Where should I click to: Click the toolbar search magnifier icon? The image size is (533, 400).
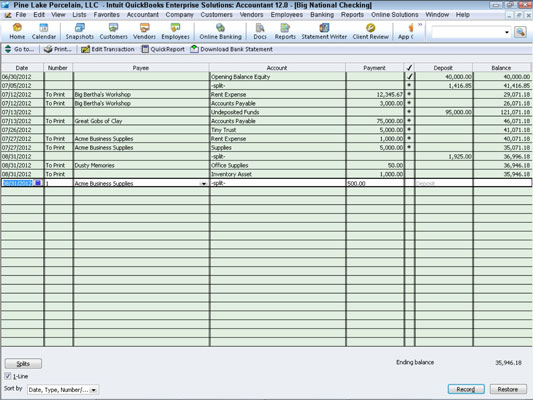click(520, 32)
